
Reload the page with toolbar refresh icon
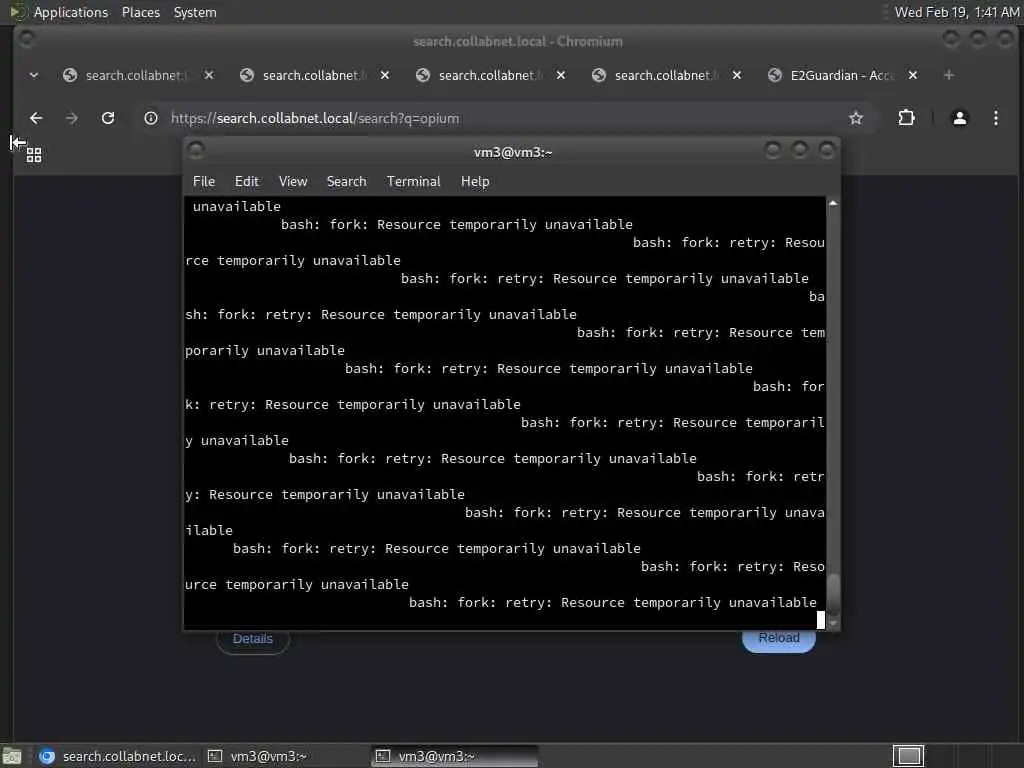108,118
